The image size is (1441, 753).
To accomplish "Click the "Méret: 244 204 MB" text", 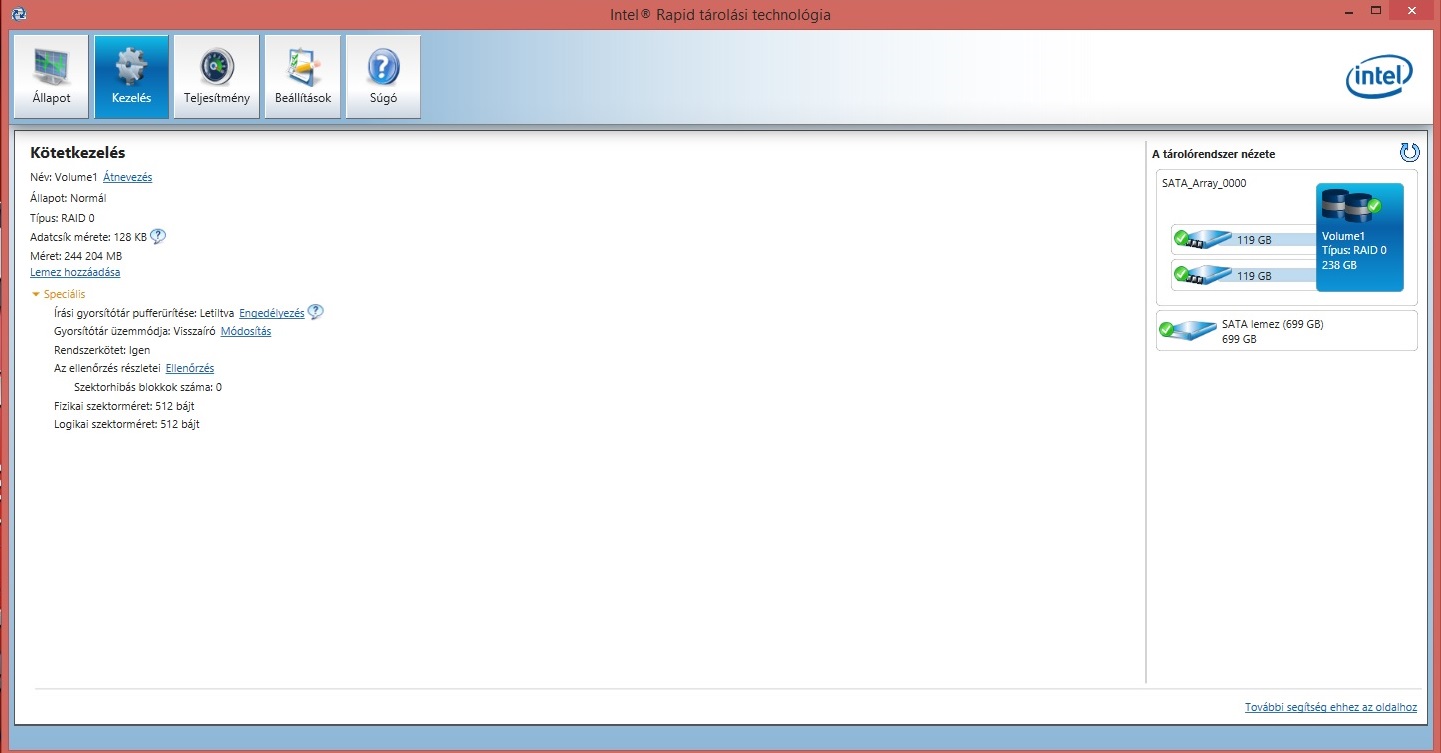I will pos(76,256).
